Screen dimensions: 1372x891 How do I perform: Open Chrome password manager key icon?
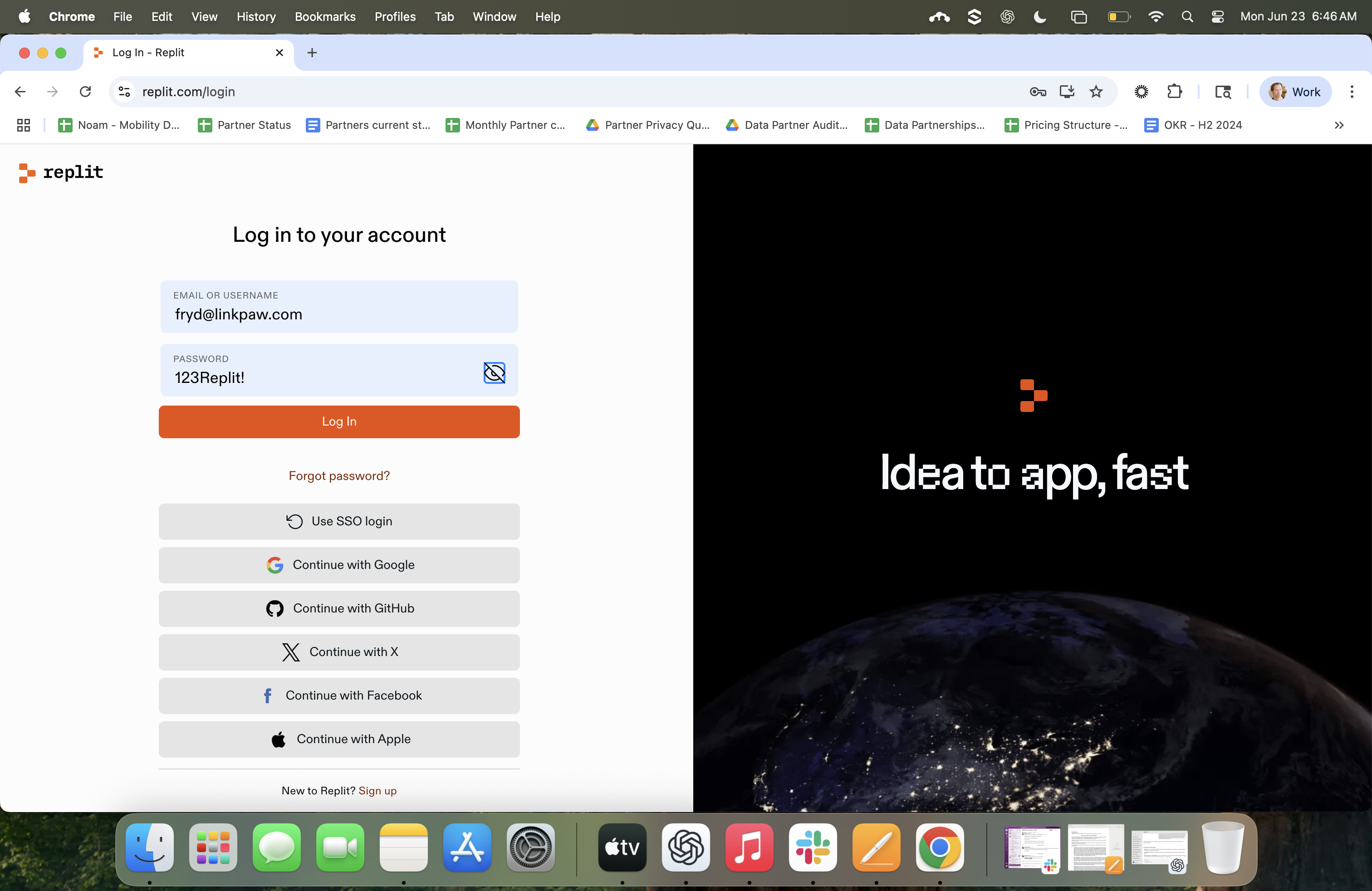[x=1038, y=92]
